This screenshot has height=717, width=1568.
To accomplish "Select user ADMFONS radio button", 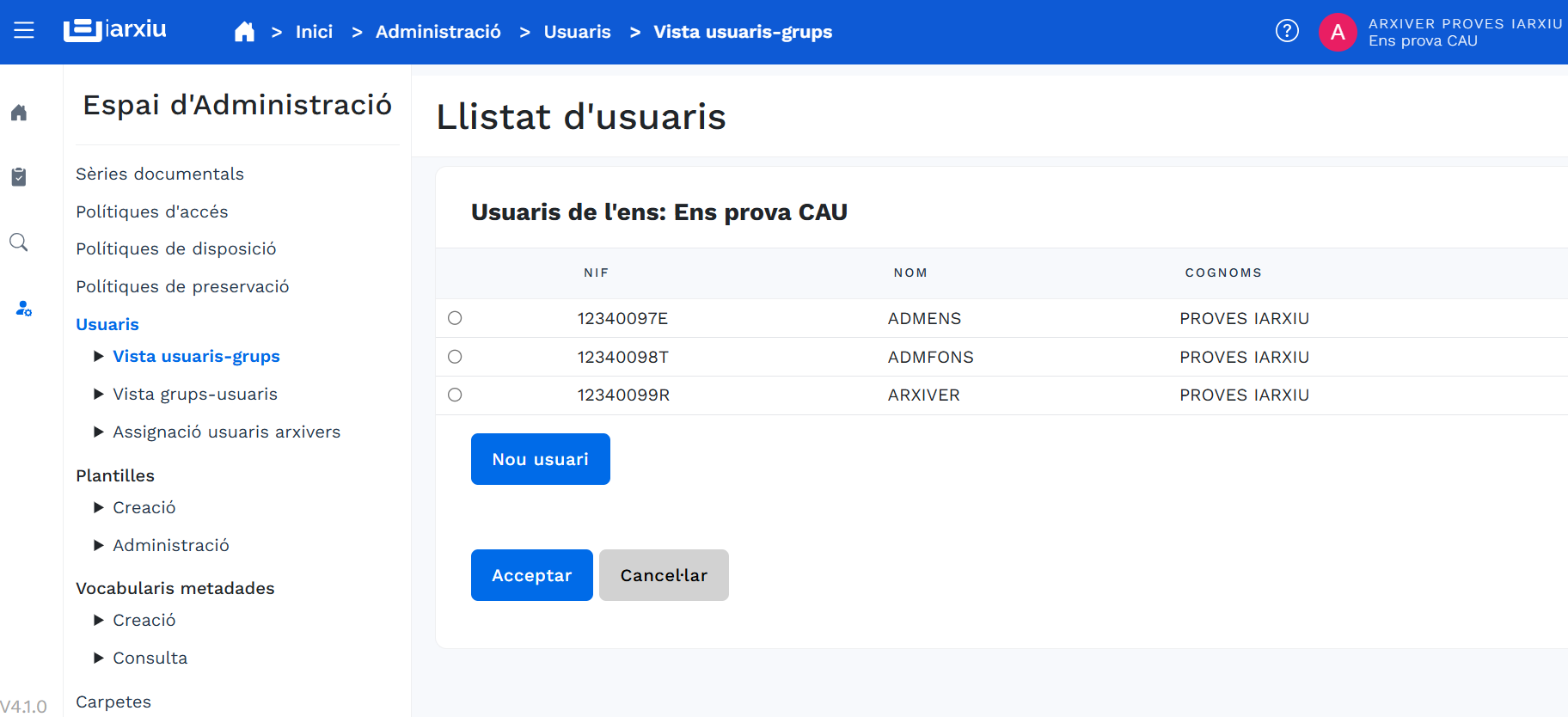I will coord(455,357).
